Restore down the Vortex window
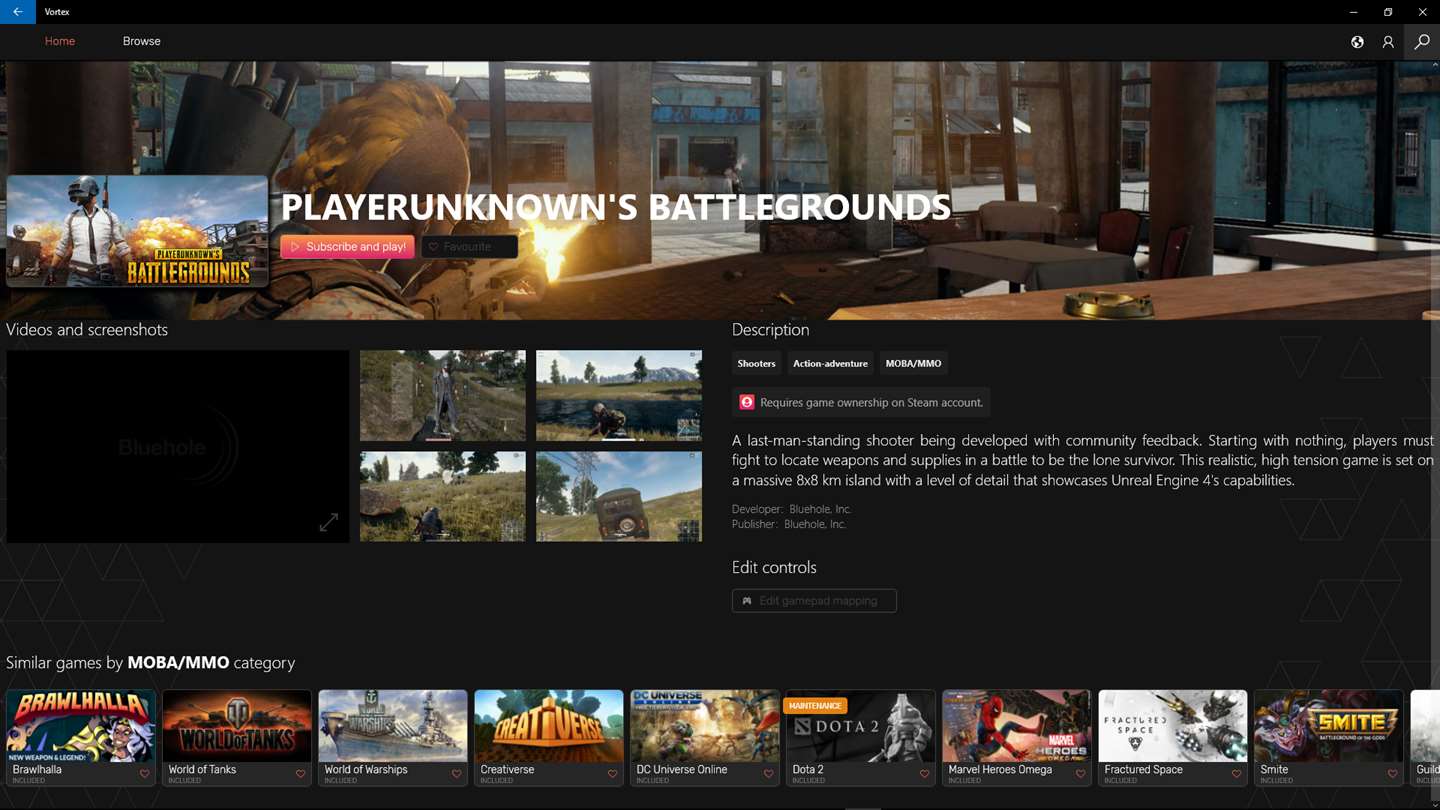The width and height of the screenshot is (1440, 810). pos(1388,12)
